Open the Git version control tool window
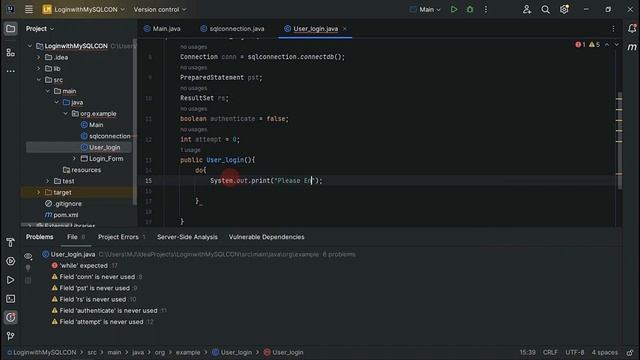This screenshot has height=360, width=640. tap(11, 336)
